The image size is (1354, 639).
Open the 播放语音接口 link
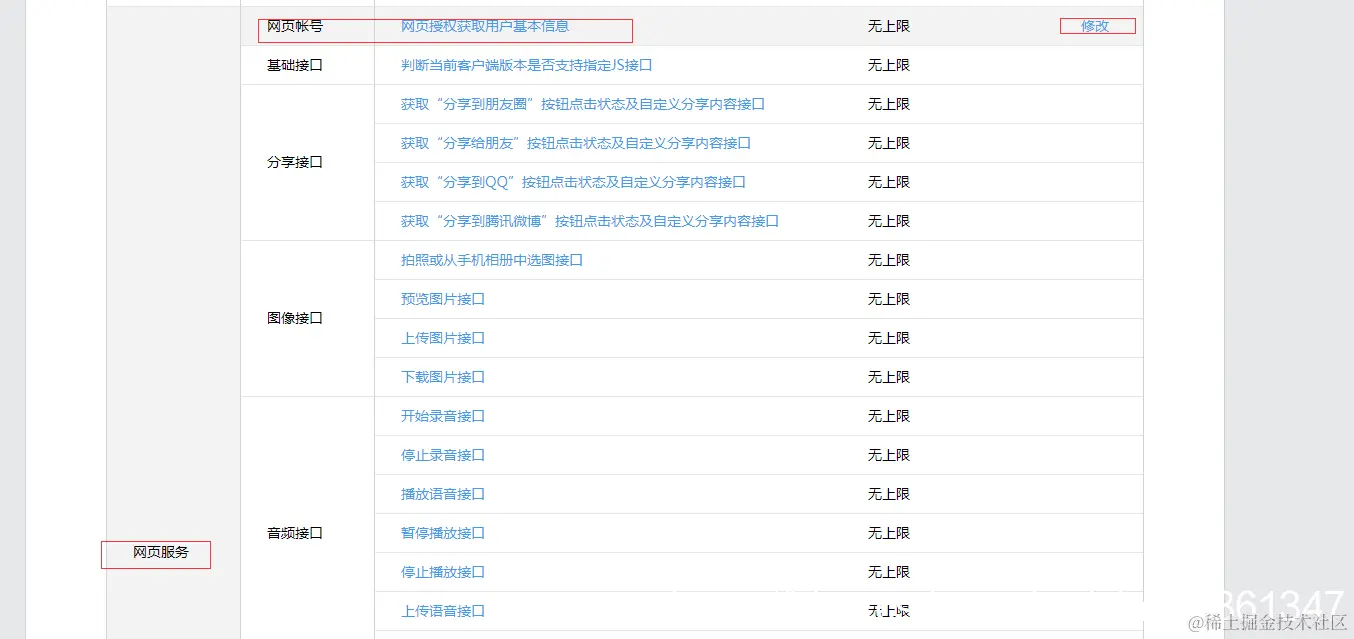tap(442, 494)
